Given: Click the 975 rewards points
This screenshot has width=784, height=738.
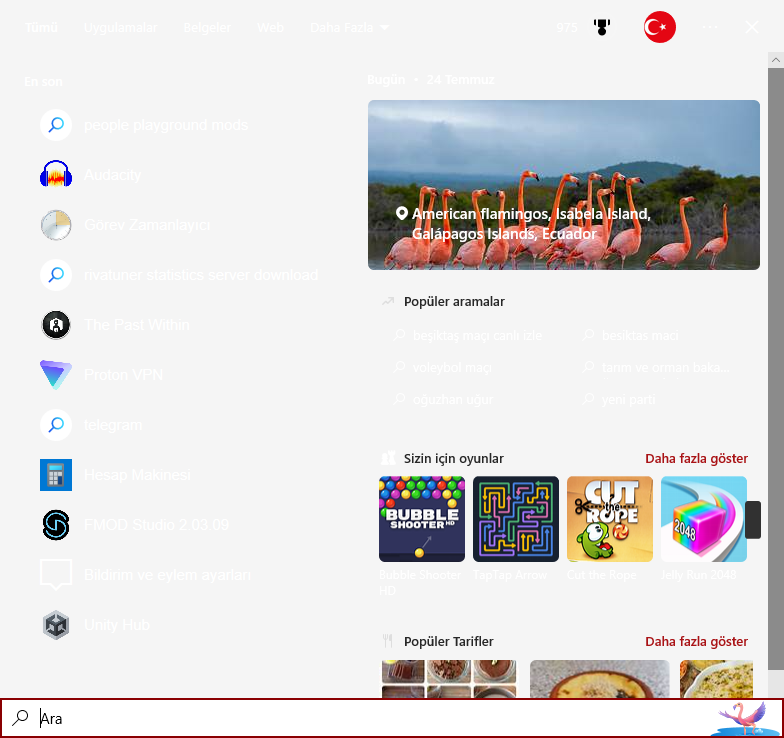Looking at the screenshot, I should (x=566, y=27).
